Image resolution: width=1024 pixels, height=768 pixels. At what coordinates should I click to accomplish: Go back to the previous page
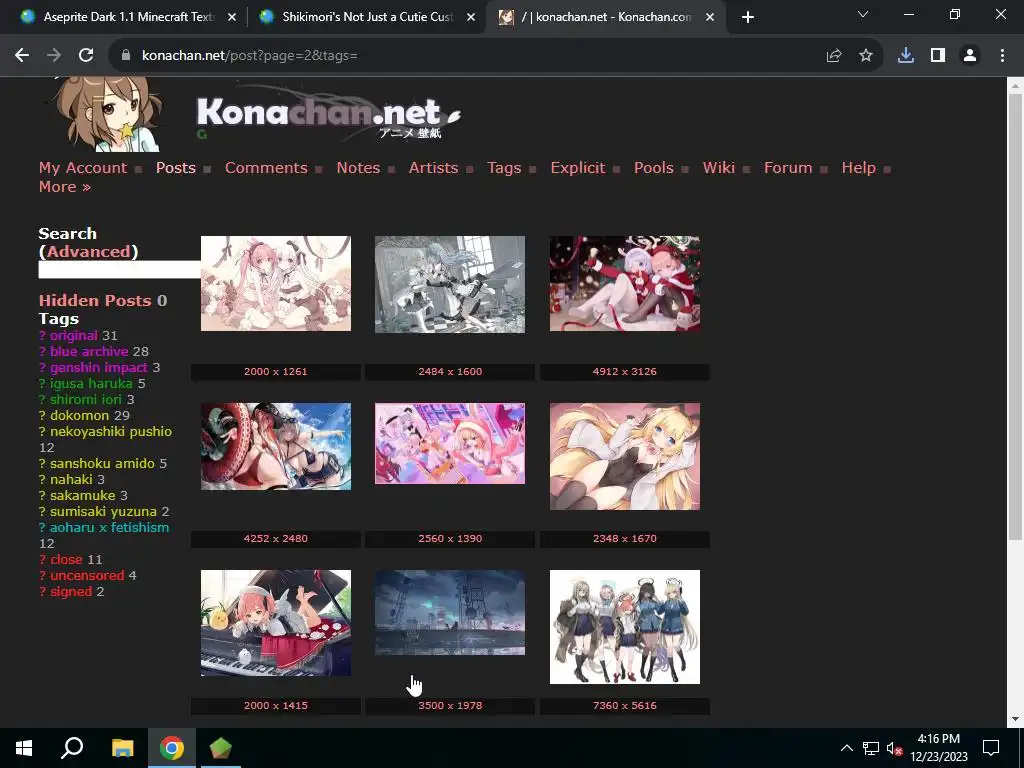pyautogui.click(x=22, y=56)
